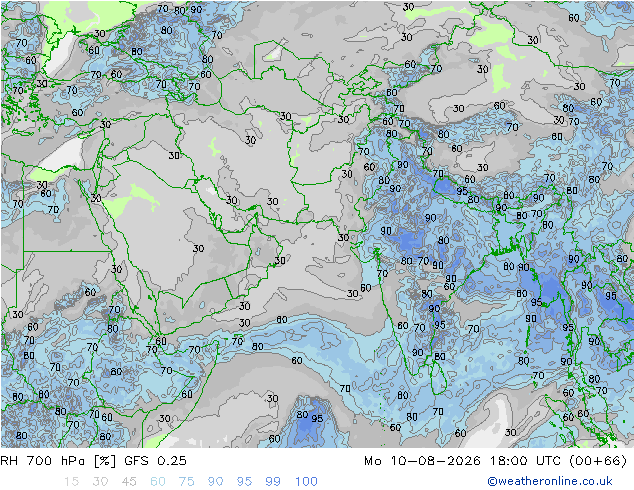
Task: Click the dark blue legend value 100
Action: click(x=306, y=481)
